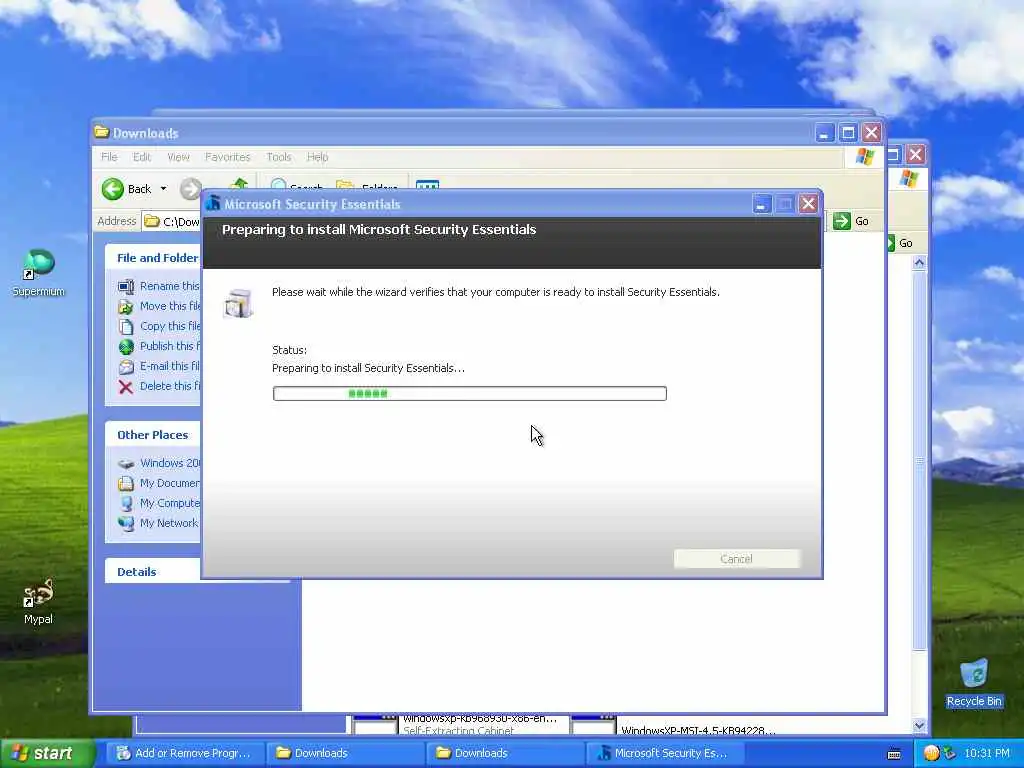The image size is (1024, 768).
Task: Click the Back arrow in Downloads window
Action: [x=112, y=189]
